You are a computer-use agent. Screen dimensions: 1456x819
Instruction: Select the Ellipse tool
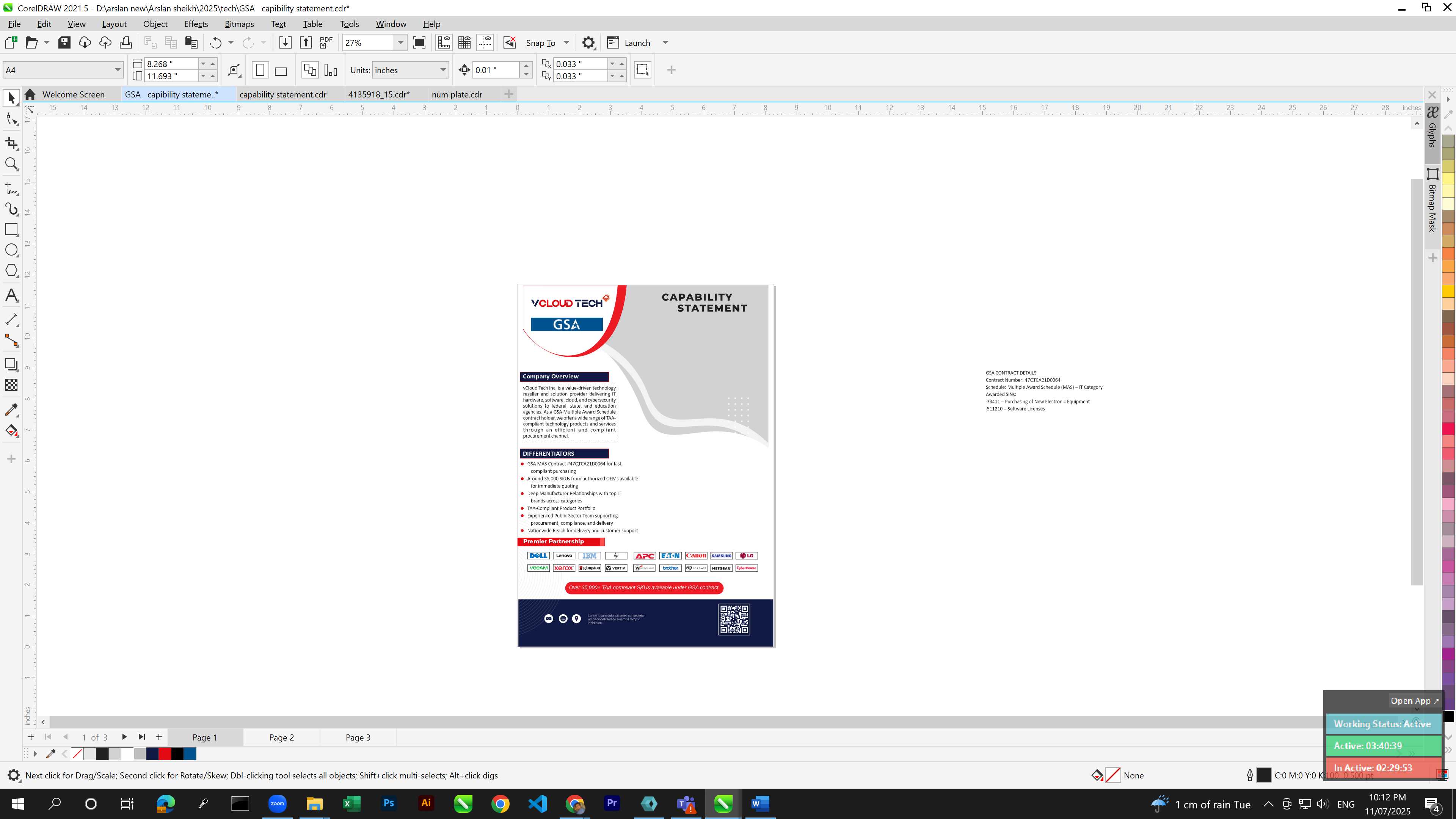click(x=11, y=250)
